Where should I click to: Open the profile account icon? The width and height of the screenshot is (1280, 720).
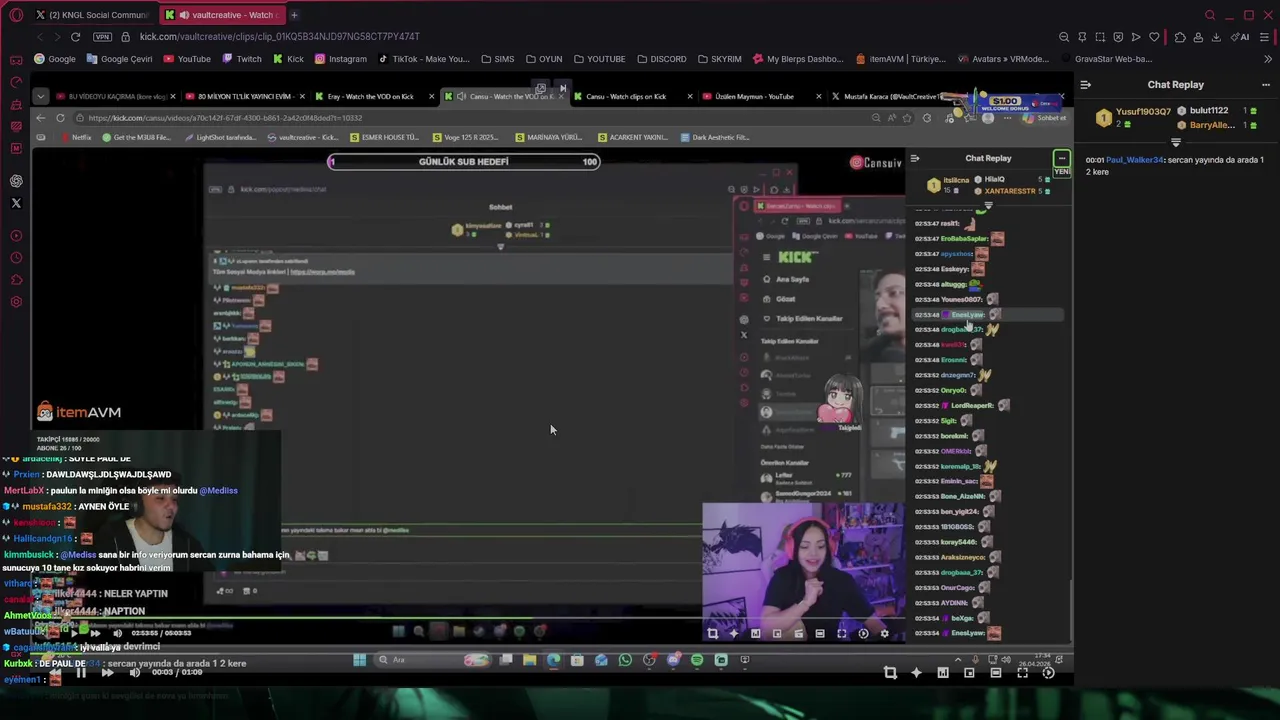coord(1198,37)
